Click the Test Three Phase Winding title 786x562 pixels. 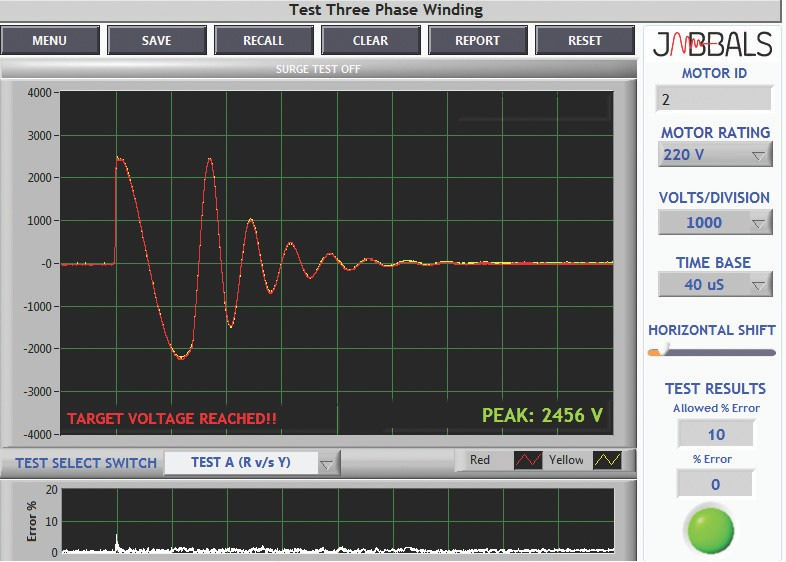pos(386,10)
